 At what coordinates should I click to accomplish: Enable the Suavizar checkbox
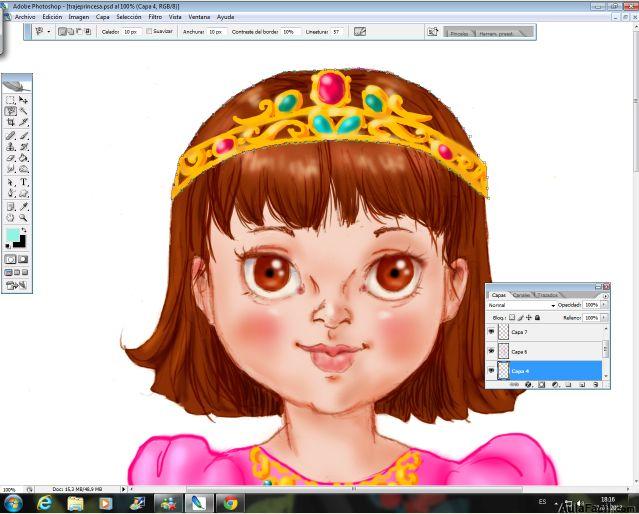[x=149, y=31]
